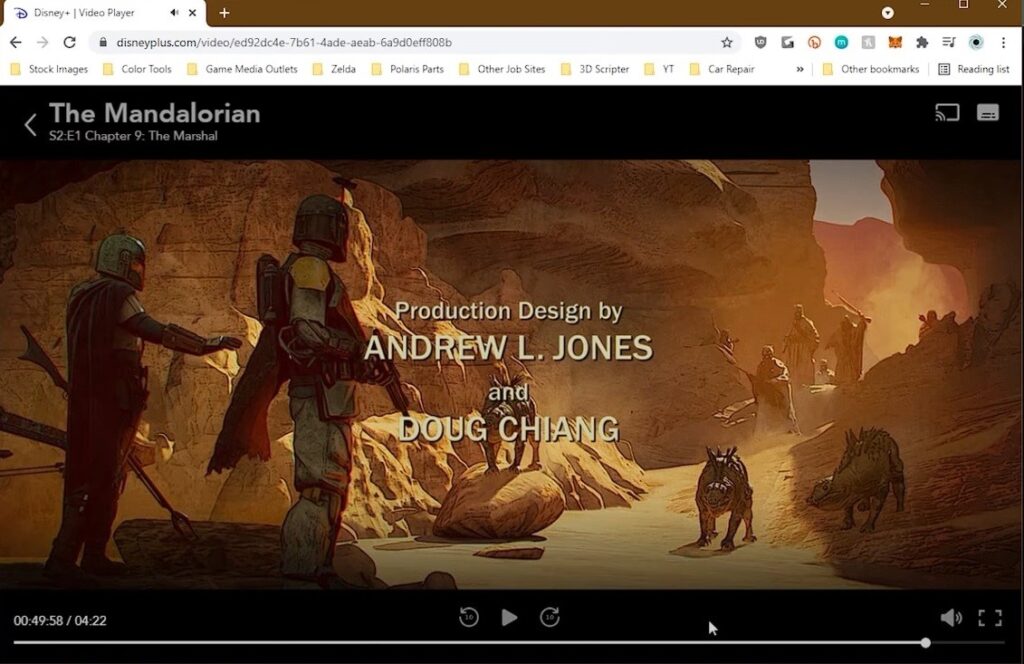Viewport: 1024px width, 664px height.
Task: Open the shield extension icon
Action: click(x=760, y=42)
